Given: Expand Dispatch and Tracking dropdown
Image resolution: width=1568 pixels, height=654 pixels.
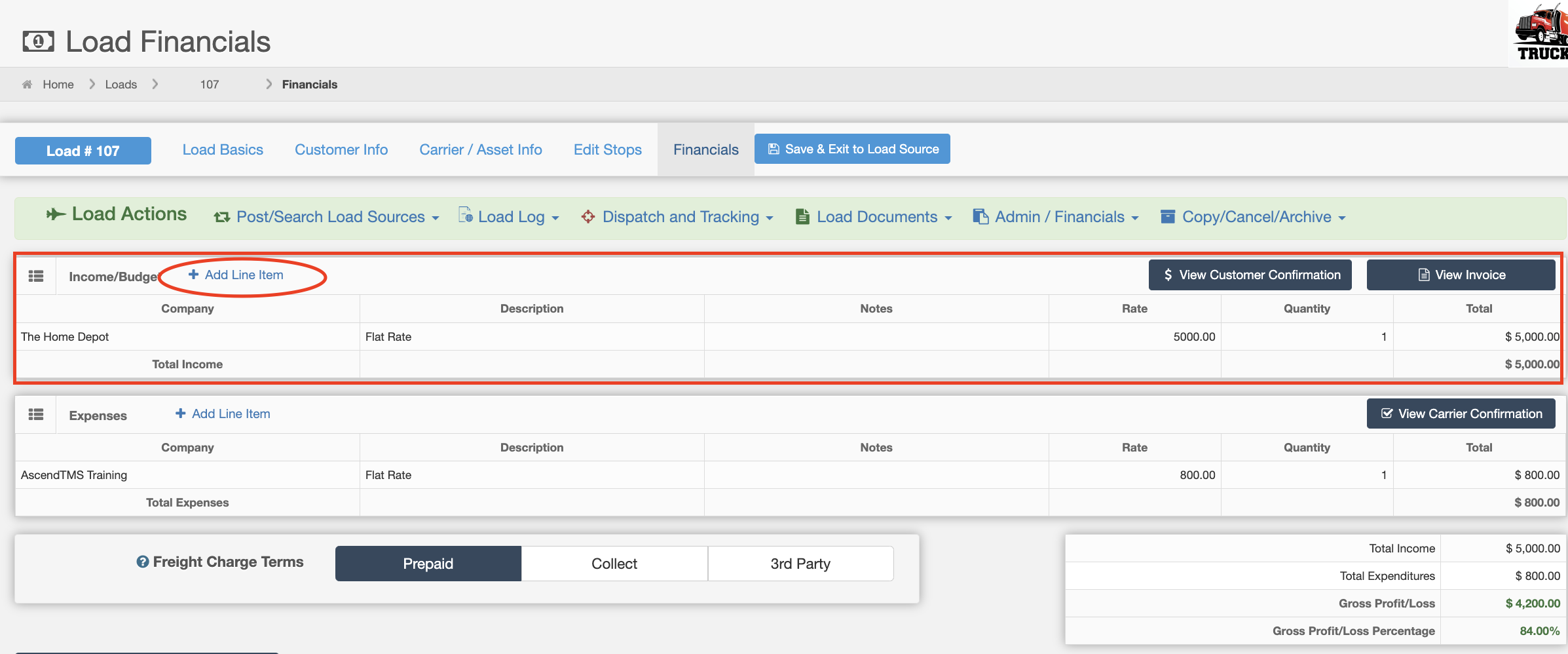Looking at the screenshot, I should point(680,217).
